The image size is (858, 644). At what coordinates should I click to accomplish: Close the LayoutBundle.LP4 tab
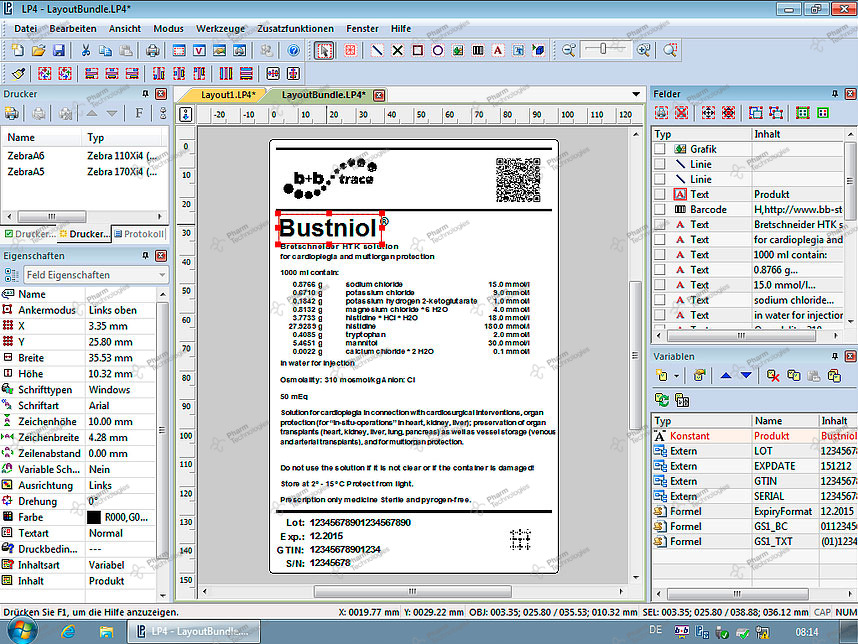coord(379,95)
